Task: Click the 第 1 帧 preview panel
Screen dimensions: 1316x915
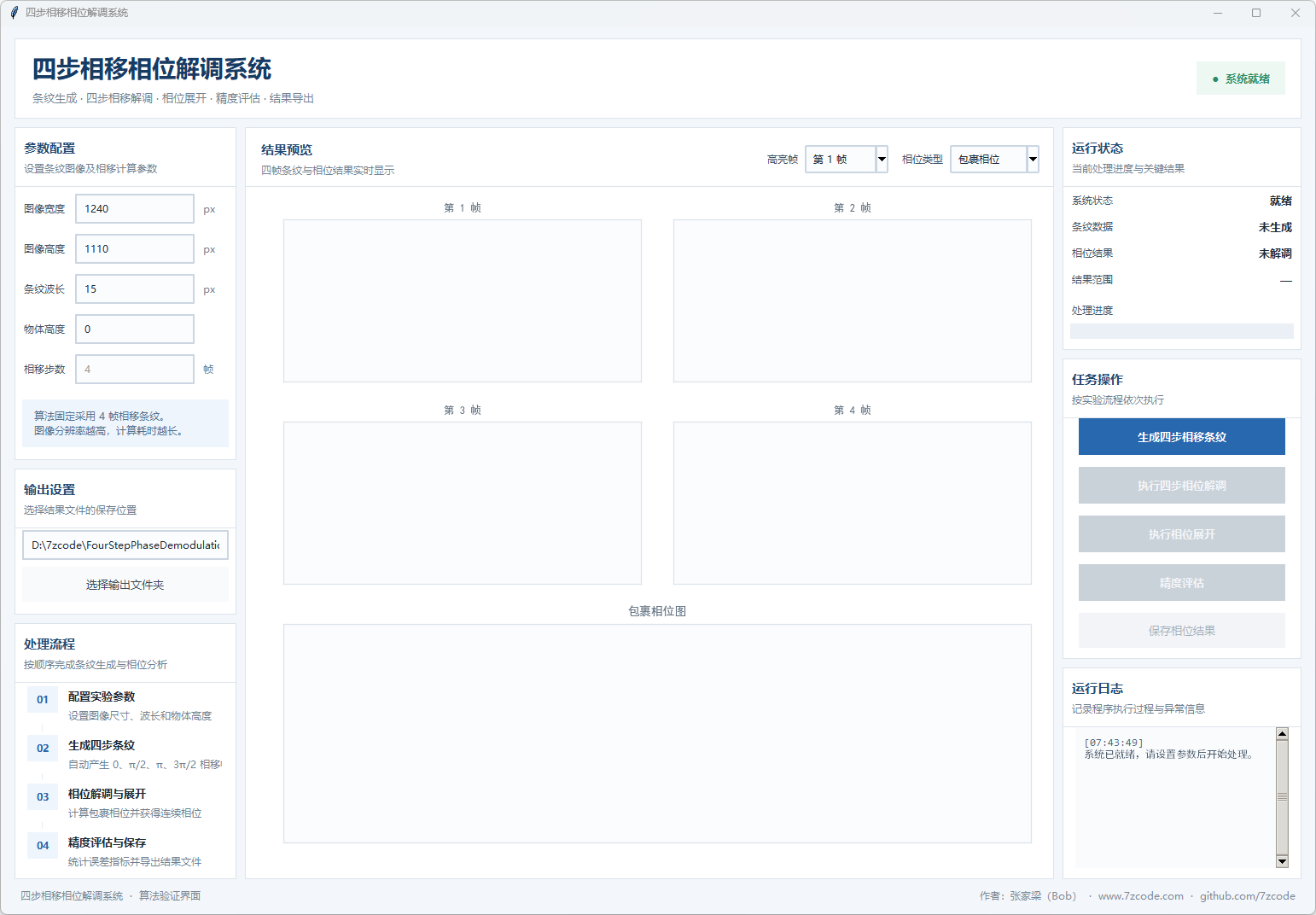Action: [x=463, y=301]
